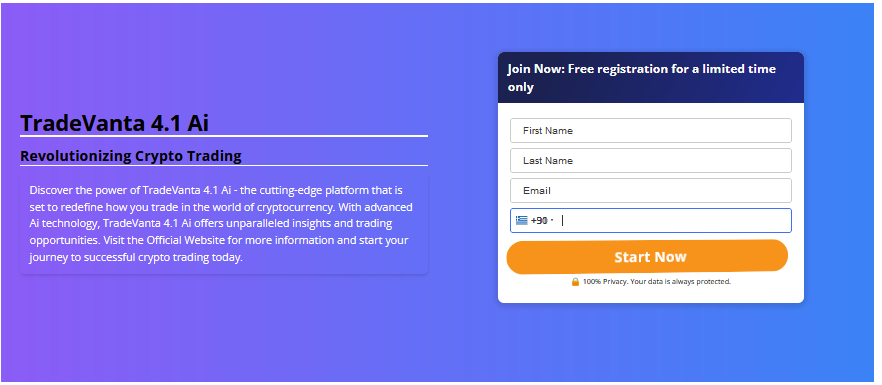Select the +90 dial code selector
This screenshot has height=385, width=882.
point(535,221)
